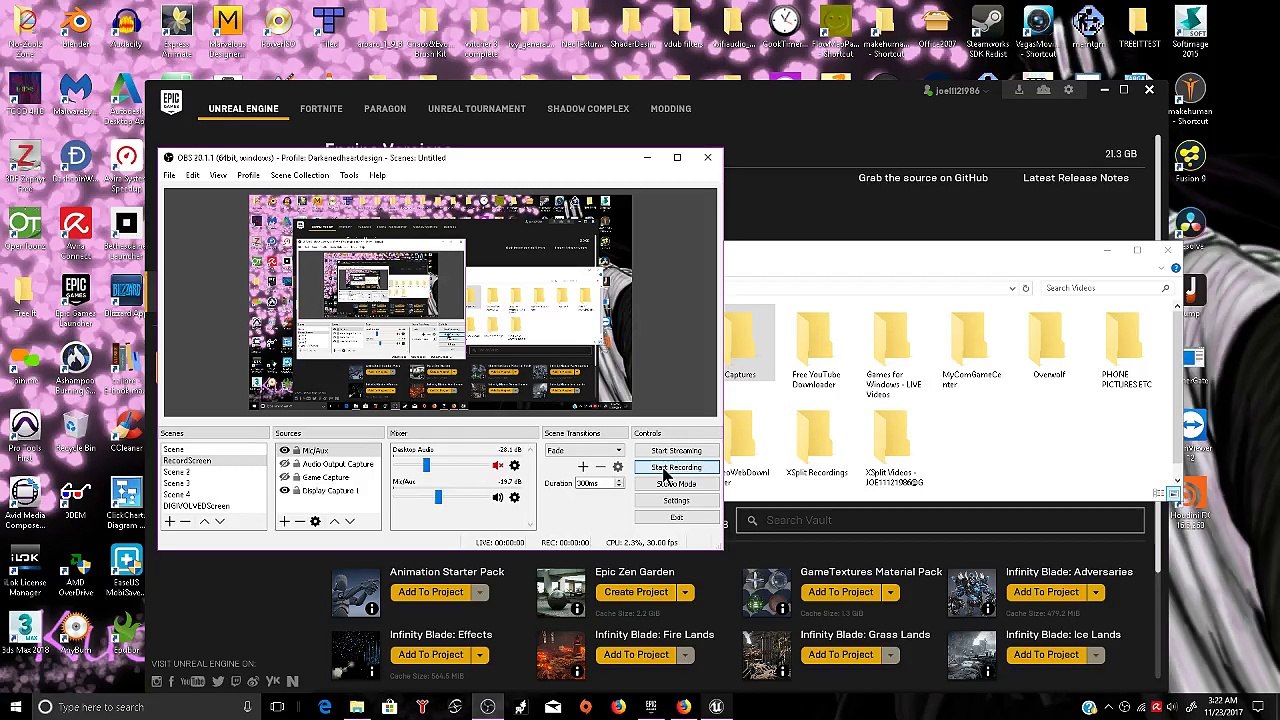Open Infinity Blade: Grass Lands dropdown arrow
The width and height of the screenshot is (1280, 720).
coord(890,655)
